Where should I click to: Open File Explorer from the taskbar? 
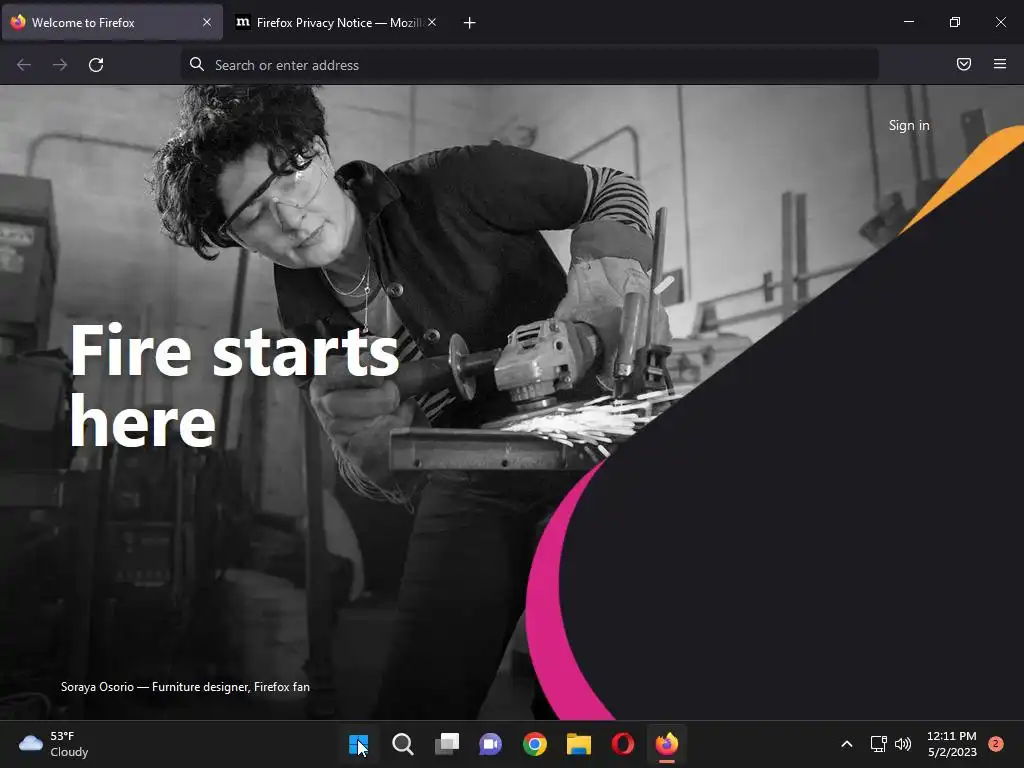coord(579,744)
